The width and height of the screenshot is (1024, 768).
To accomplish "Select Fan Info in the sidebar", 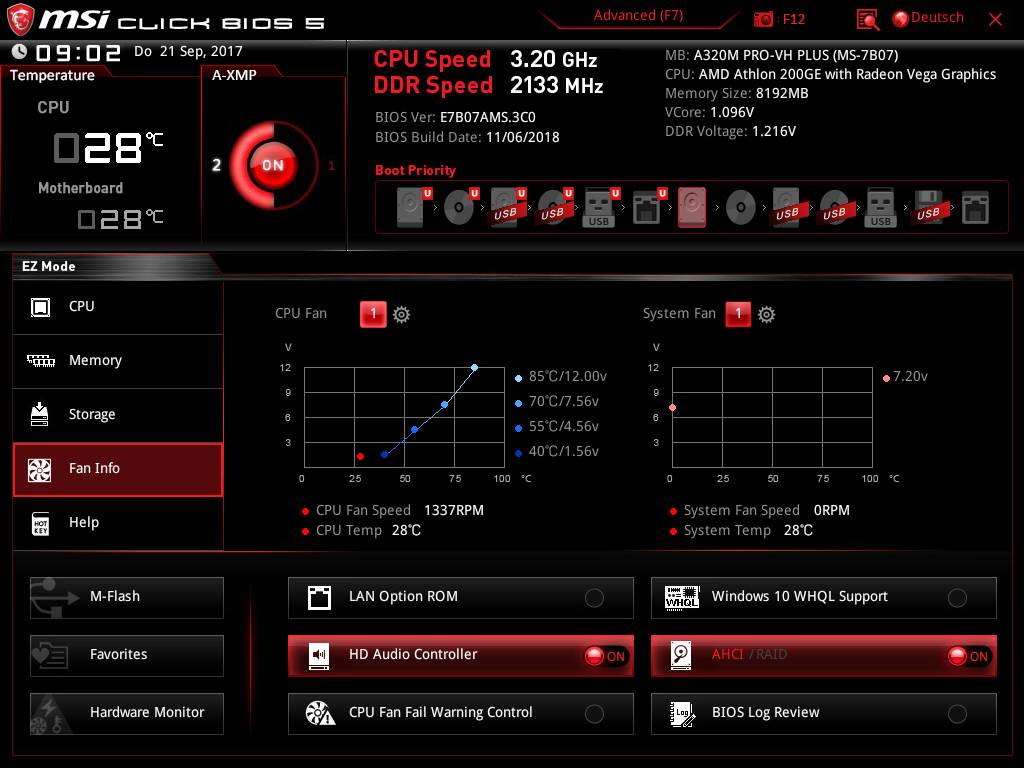I will click(118, 469).
